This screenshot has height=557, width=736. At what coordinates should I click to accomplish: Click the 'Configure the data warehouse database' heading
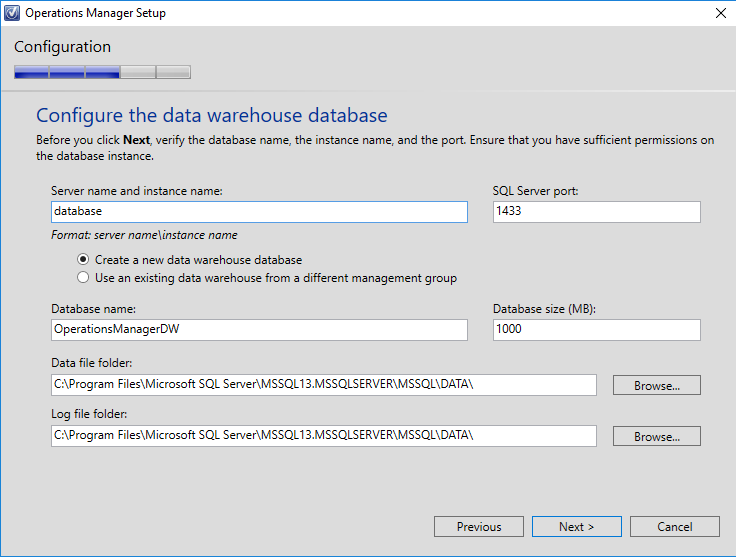click(212, 115)
